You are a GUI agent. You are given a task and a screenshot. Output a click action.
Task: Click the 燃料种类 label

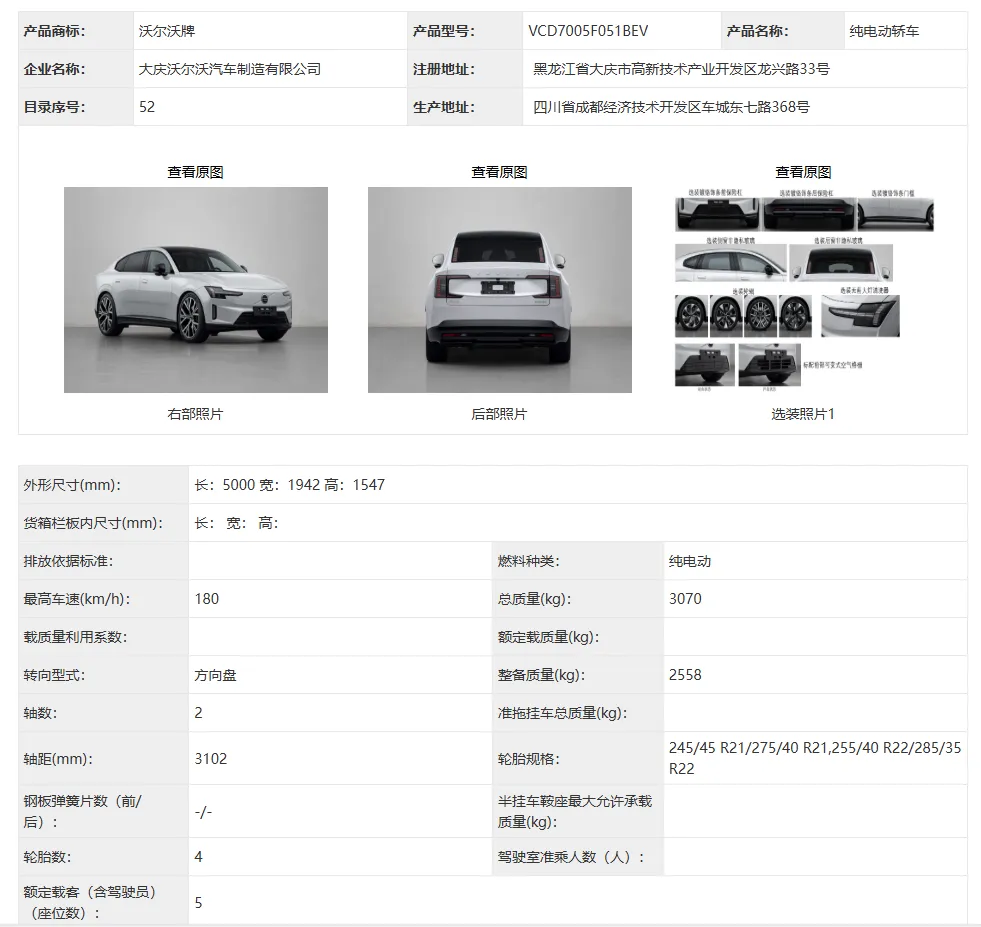pos(529,561)
